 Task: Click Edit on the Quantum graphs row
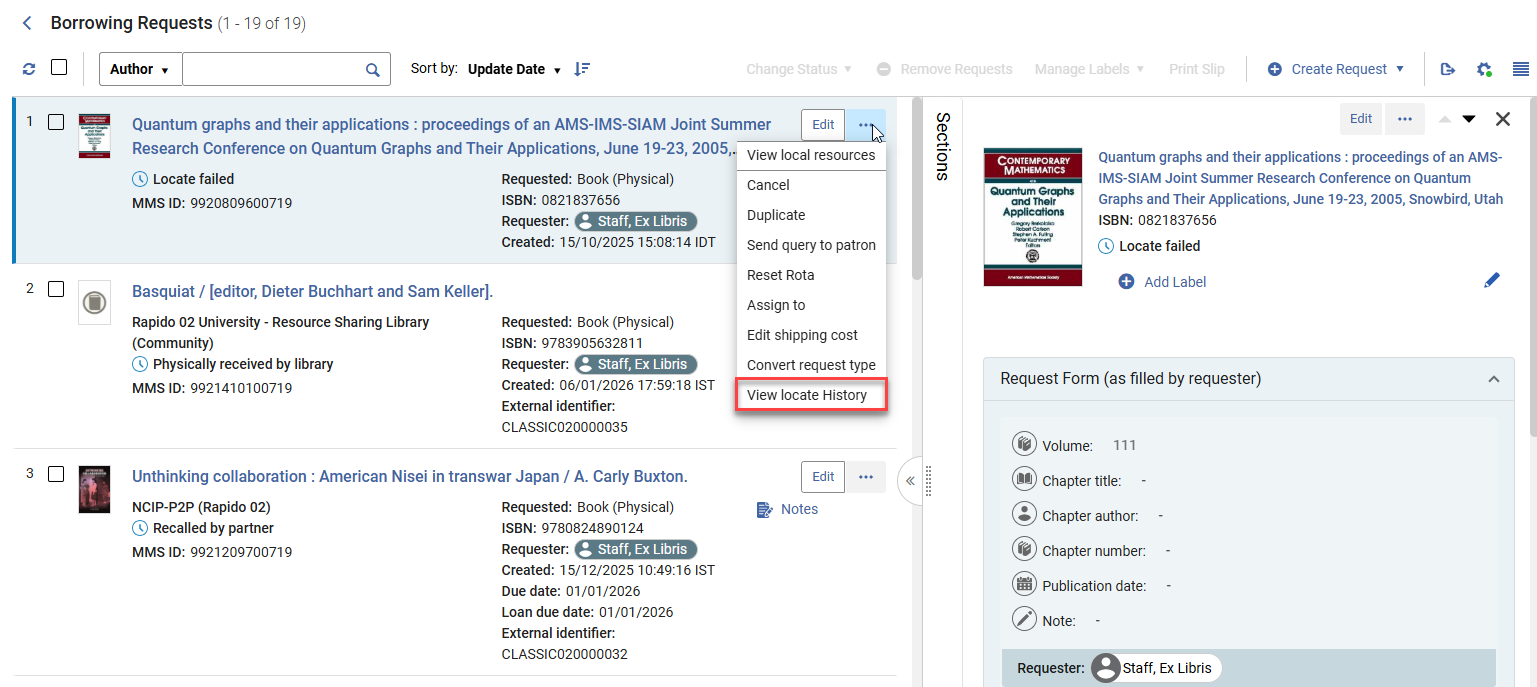pyautogui.click(x=823, y=125)
